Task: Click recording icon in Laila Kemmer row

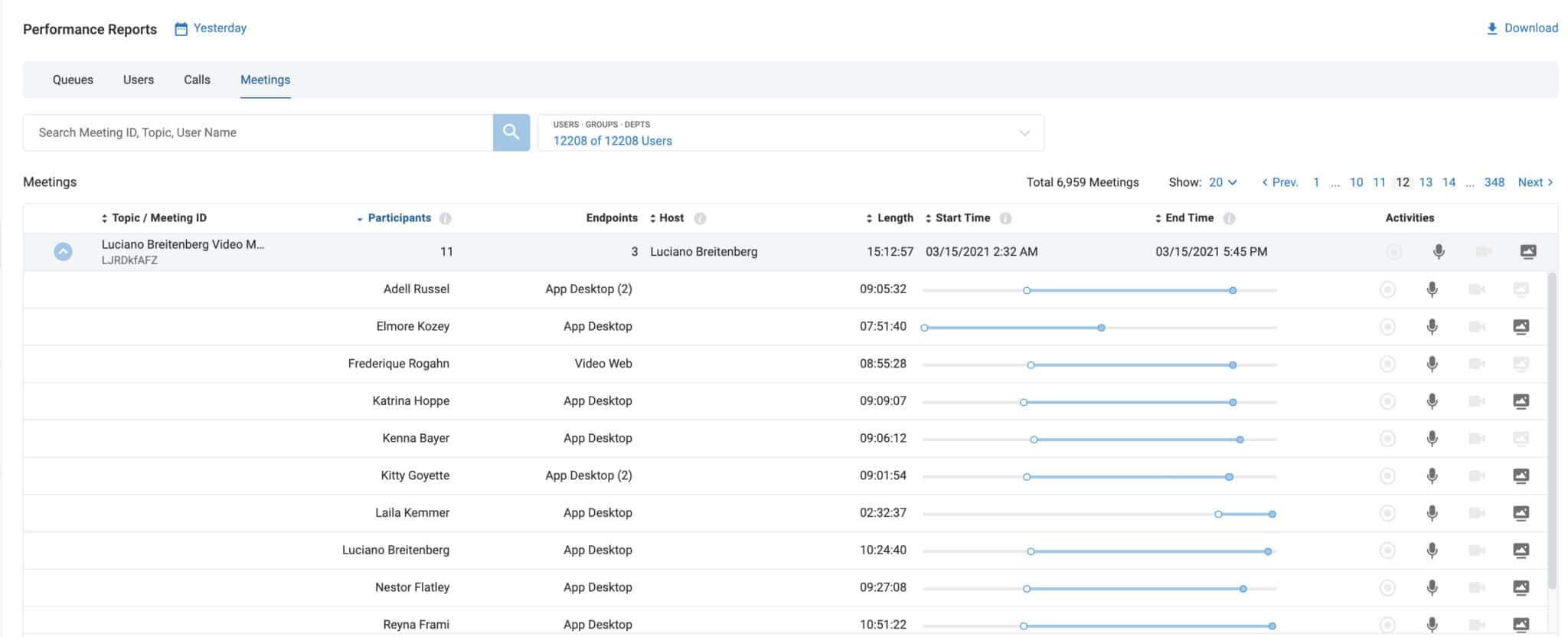Action: 1387,513
